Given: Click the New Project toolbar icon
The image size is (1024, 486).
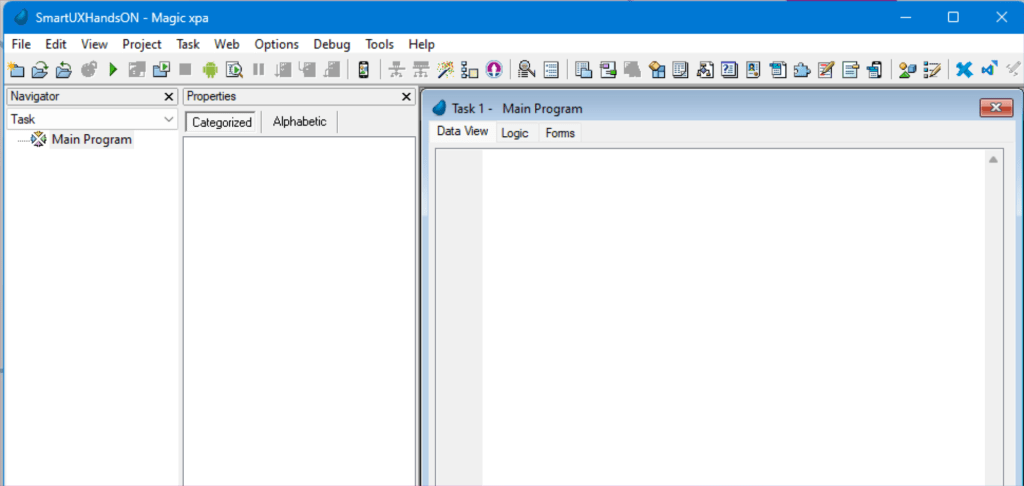Looking at the screenshot, I should coord(15,69).
